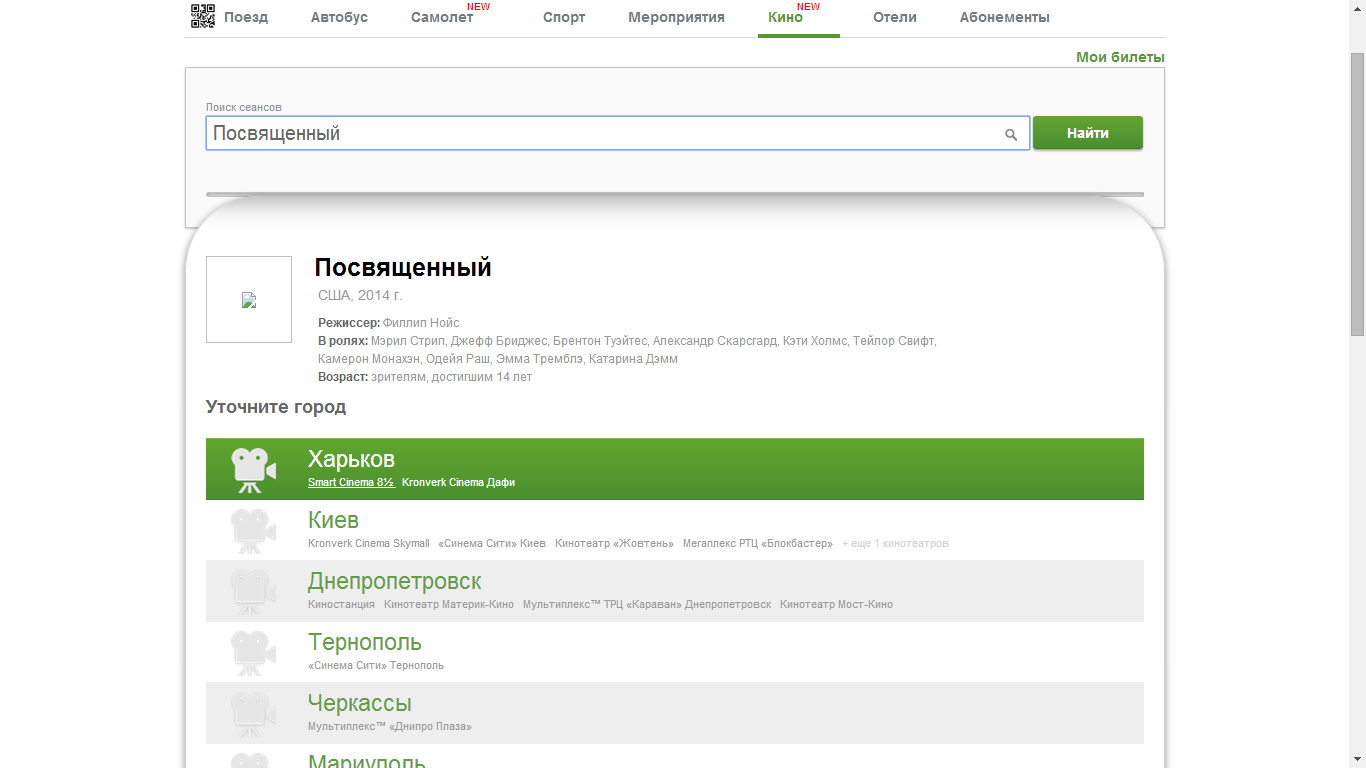This screenshot has width=1366, height=768.
Task: Open Кинотеатр Мост-Кино link
Action: [836, 604]
